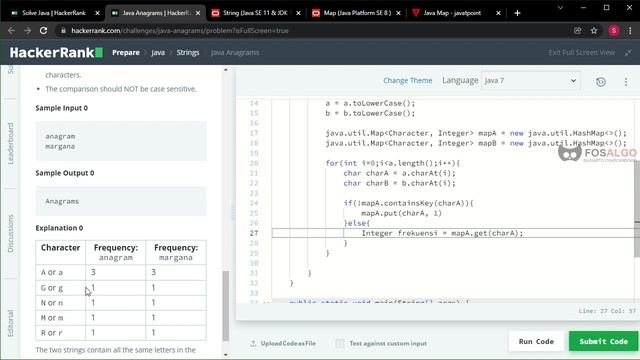Image resolution: width=640 pixels, height=360 pixels.
Task: Open the share page icon in address bar
Action: (x=578, y=31)
